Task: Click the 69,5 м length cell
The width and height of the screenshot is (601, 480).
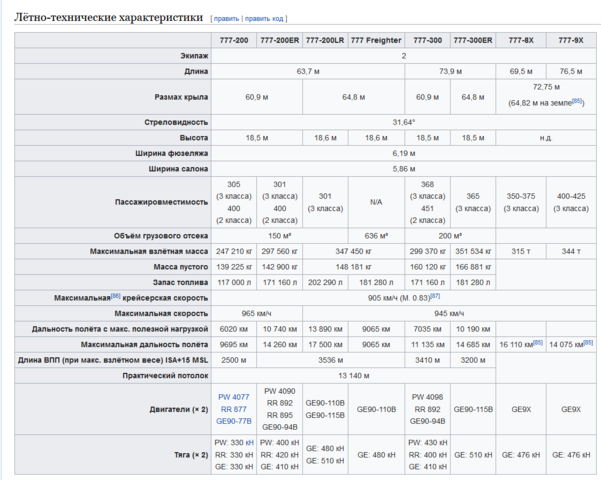Action: (x=521, y=71)
